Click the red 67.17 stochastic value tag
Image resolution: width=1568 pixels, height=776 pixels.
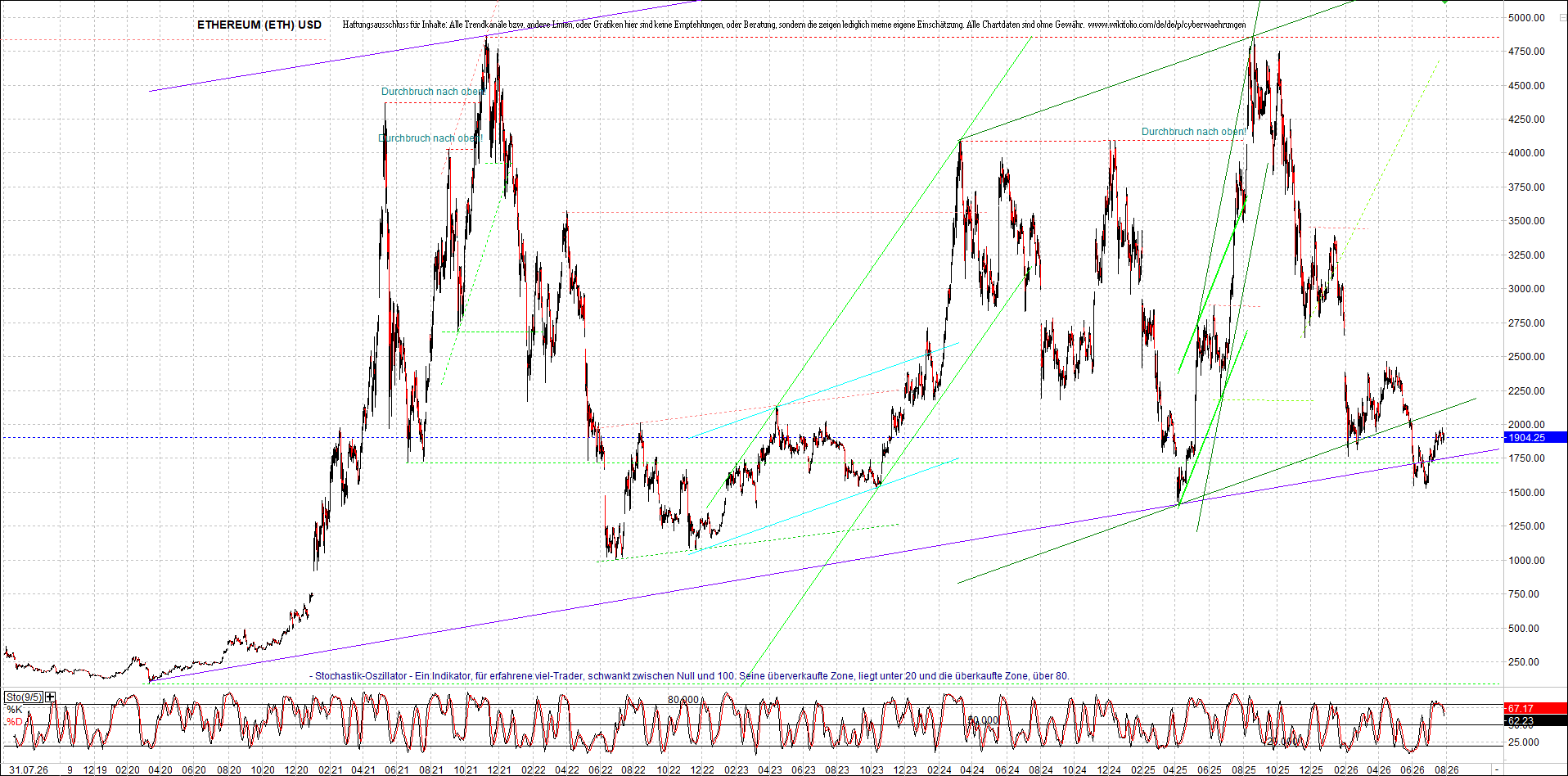[x=1535, y=709]
